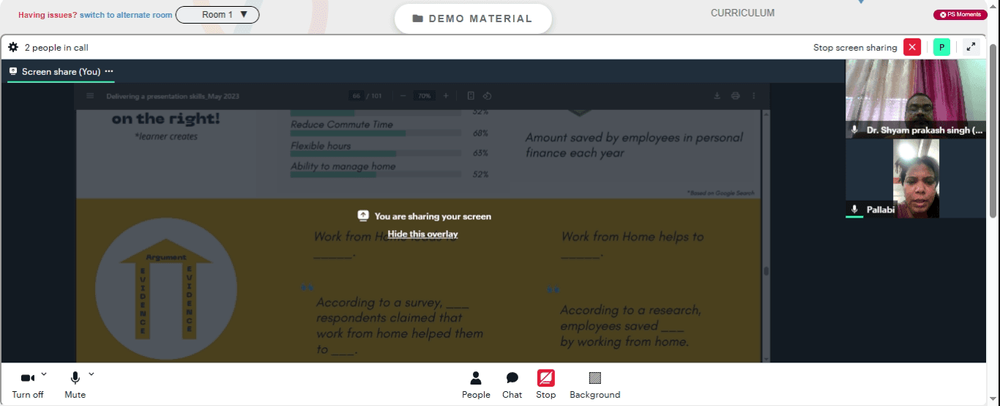Click PDF zoom level 70% field
Image resolution: width=1000 pixels, height=406 pixels.
pos(423,96)
